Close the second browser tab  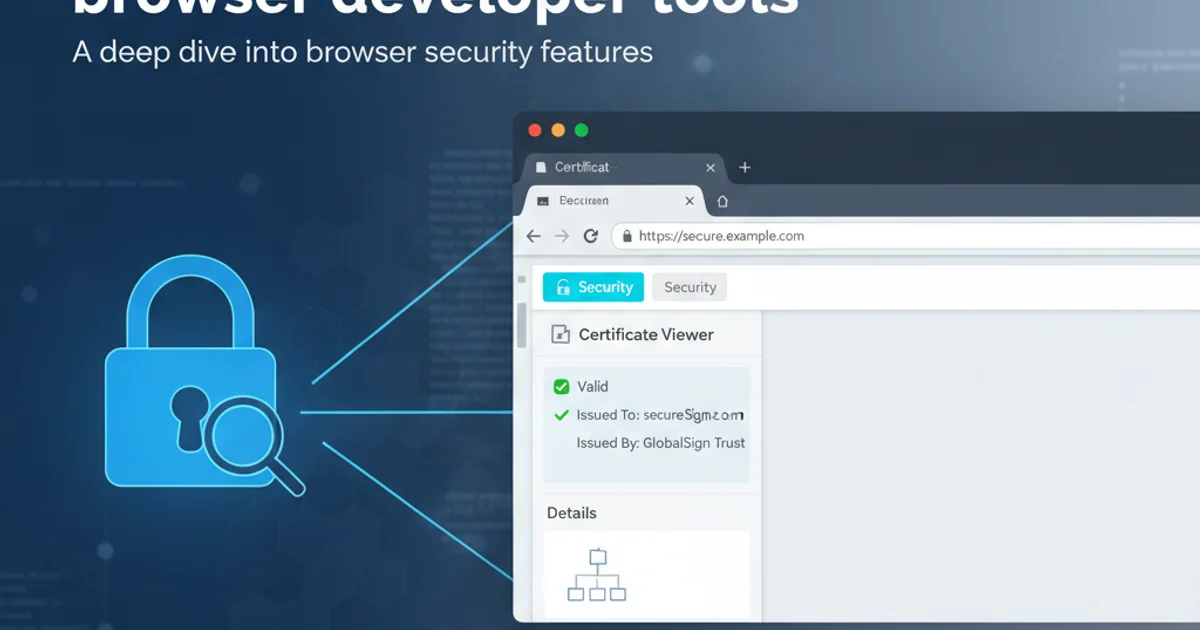tap(689, 201)
